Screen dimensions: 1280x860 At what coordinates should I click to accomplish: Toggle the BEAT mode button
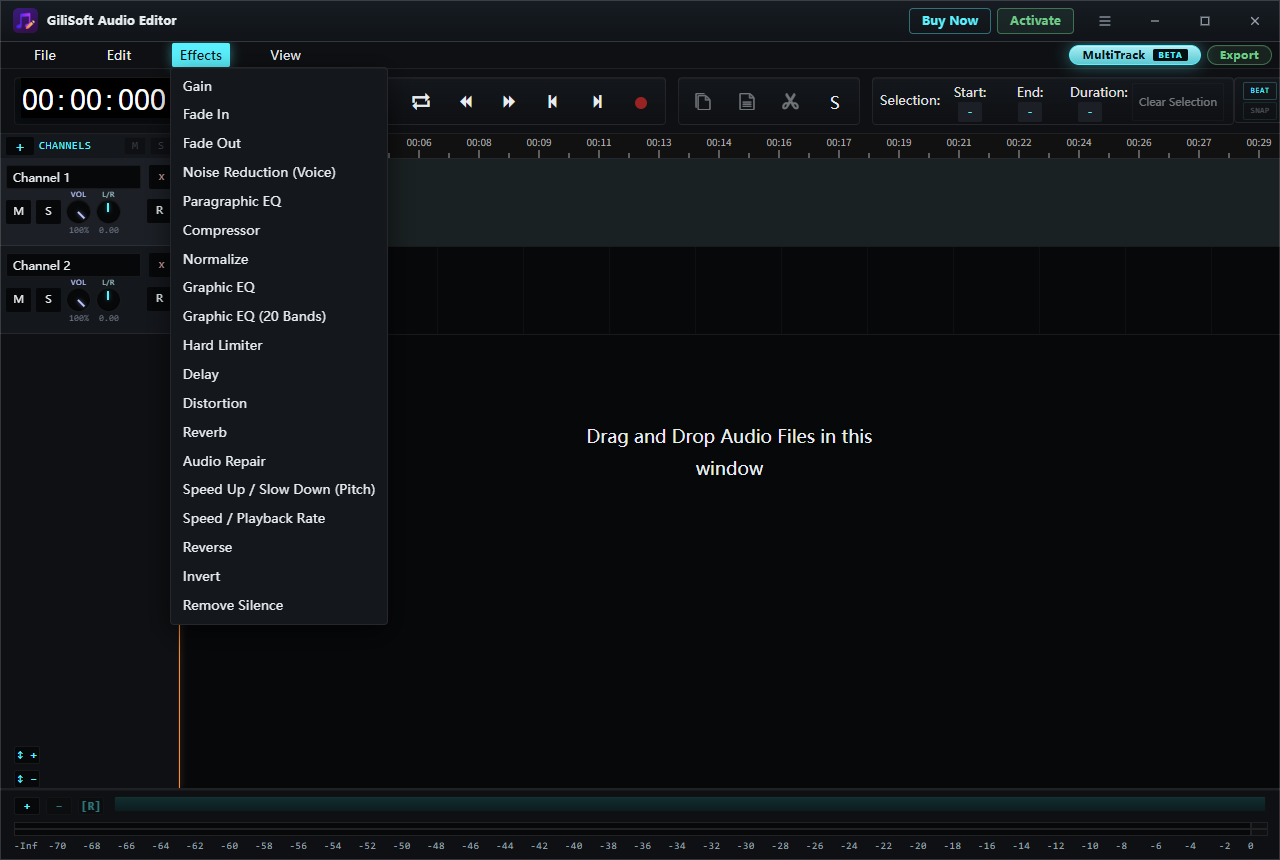[x=1259, y=91]
